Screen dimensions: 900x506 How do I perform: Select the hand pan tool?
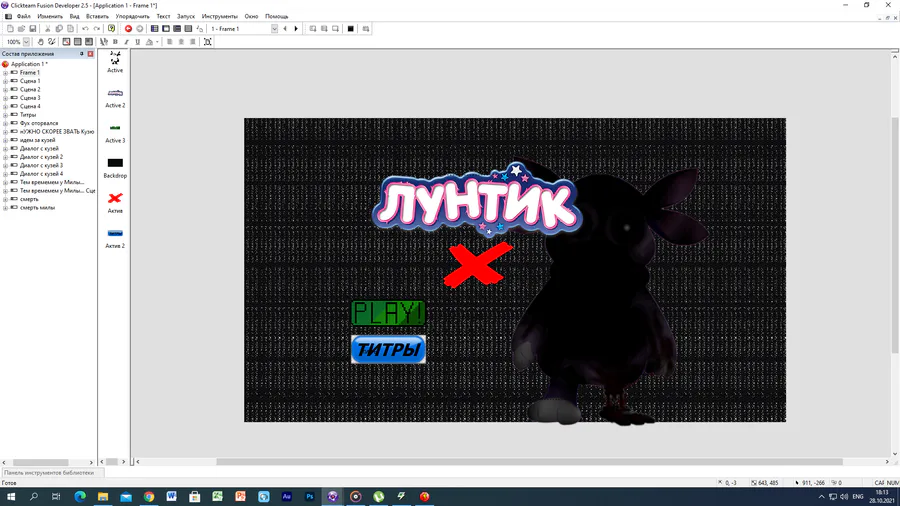click(40, 42)
